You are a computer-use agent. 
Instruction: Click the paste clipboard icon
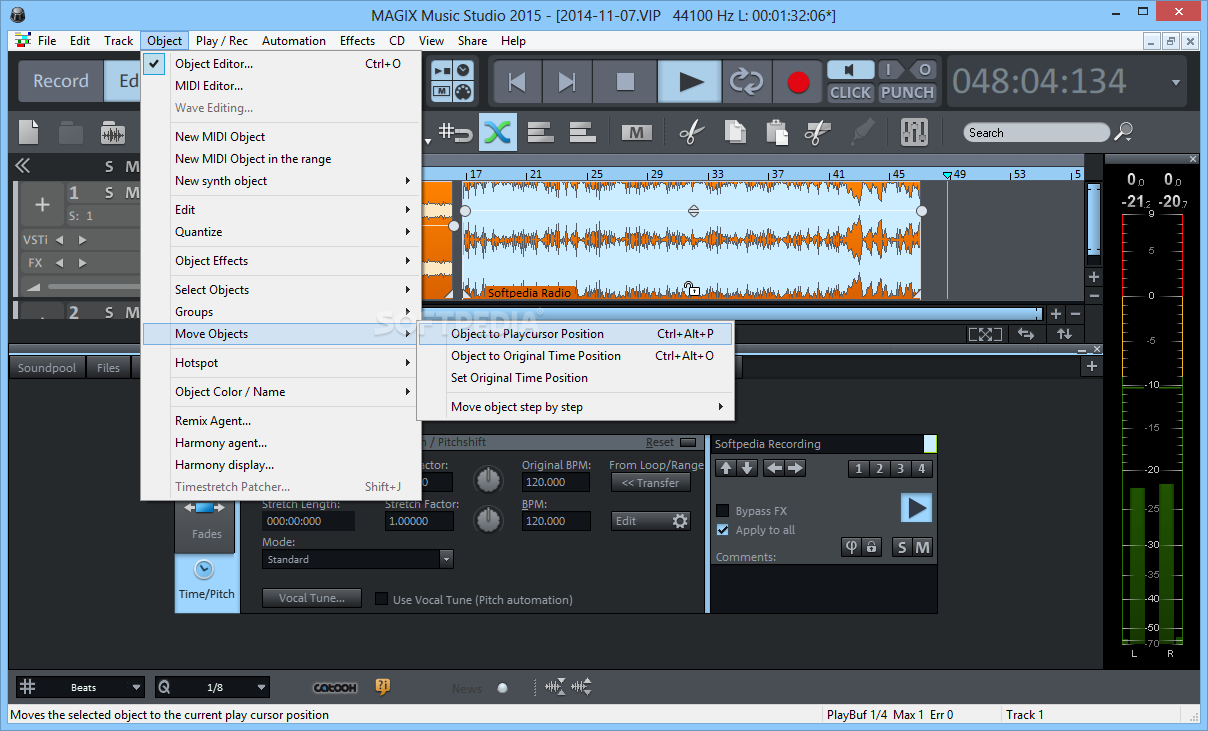(x=776, y=132)
